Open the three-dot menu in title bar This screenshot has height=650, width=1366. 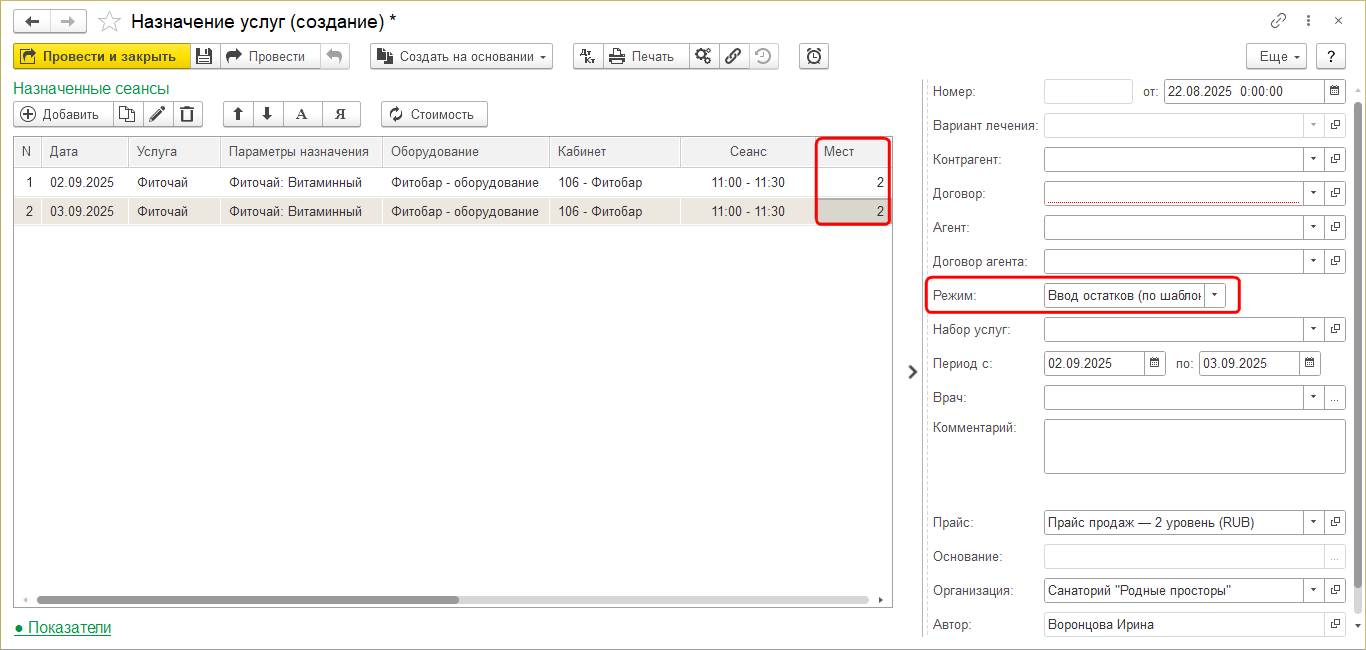[x=1308, y=20]
